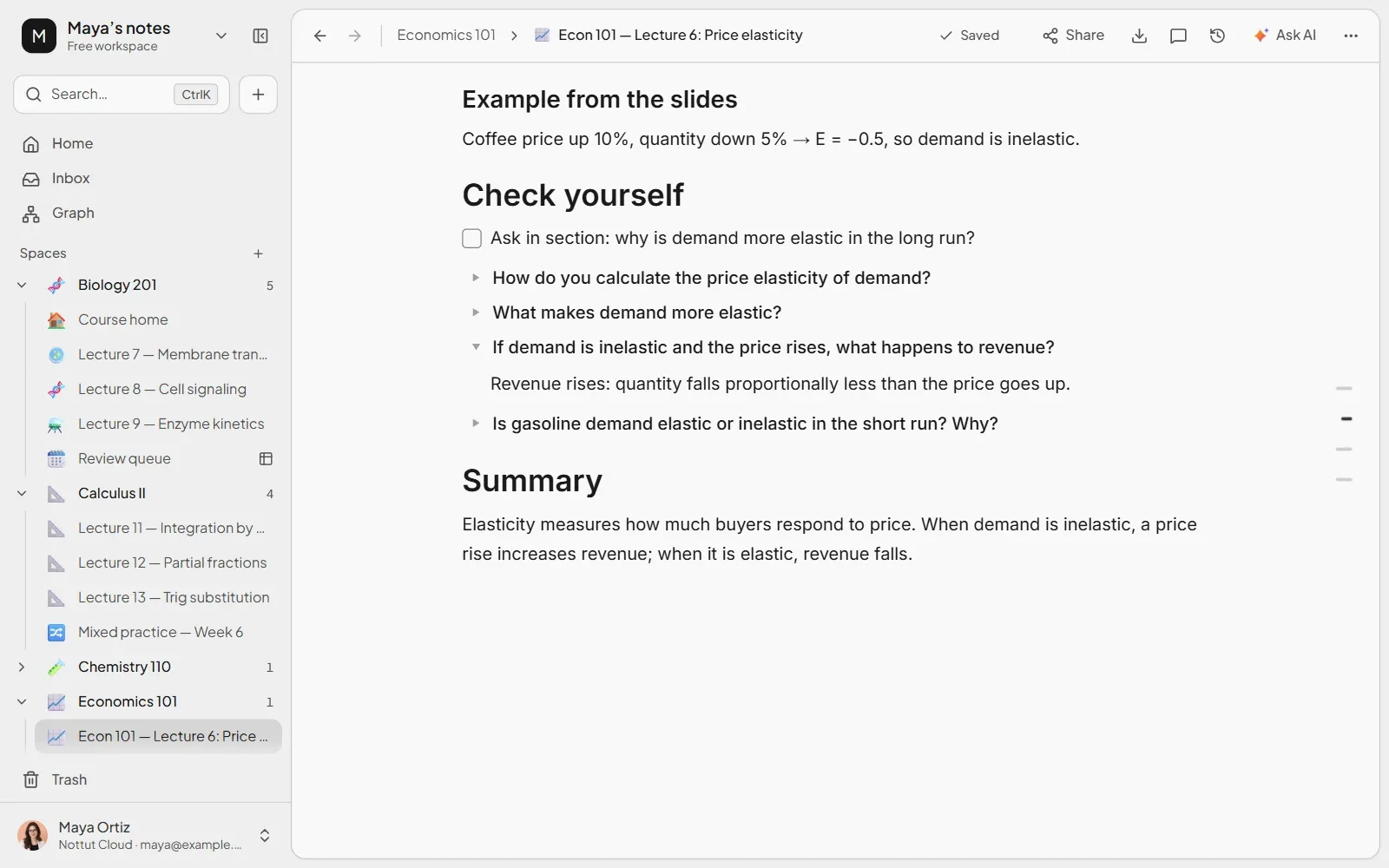Click the 'Check yourself' heading
The width and height of the screenshot is (1389, 868).
[573, 195]
